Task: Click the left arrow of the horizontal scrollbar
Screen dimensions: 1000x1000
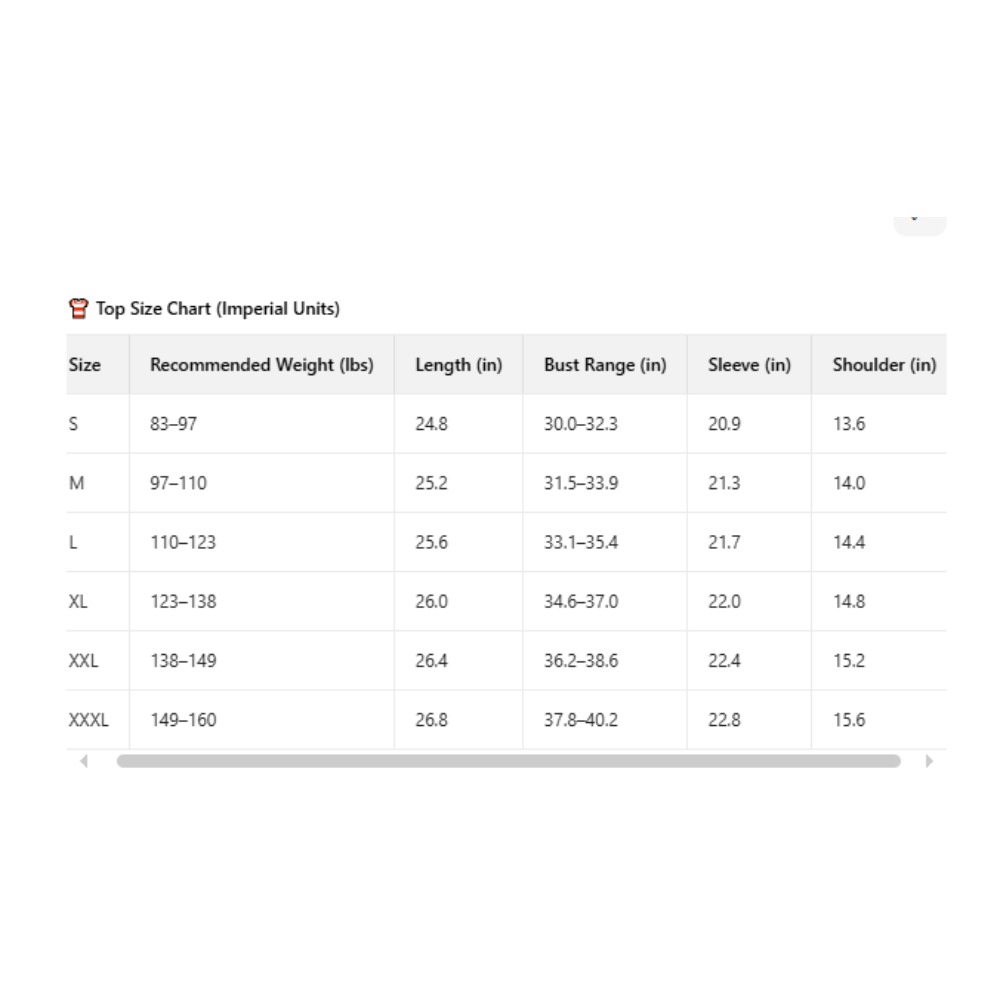Action: [x=84, y=761]
